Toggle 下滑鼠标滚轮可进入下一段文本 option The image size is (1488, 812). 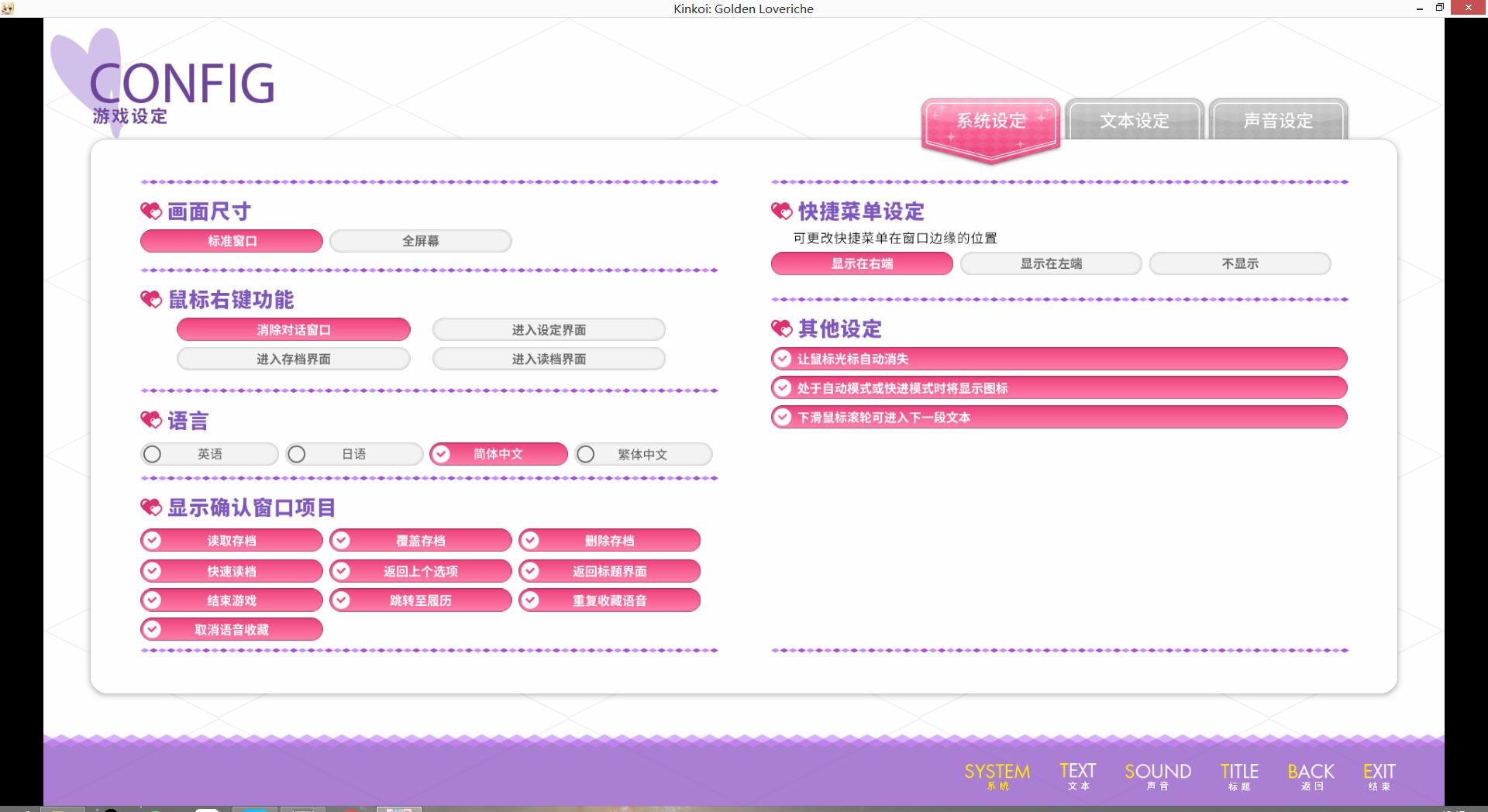point(783,418)
